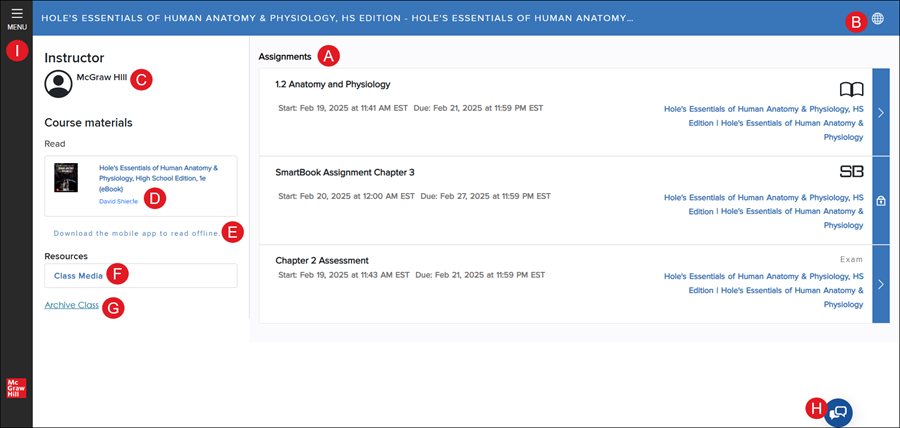The width and height of the screenshot is (900, 428).
Task: Click the Archive Class link
Action: (71, 305)
